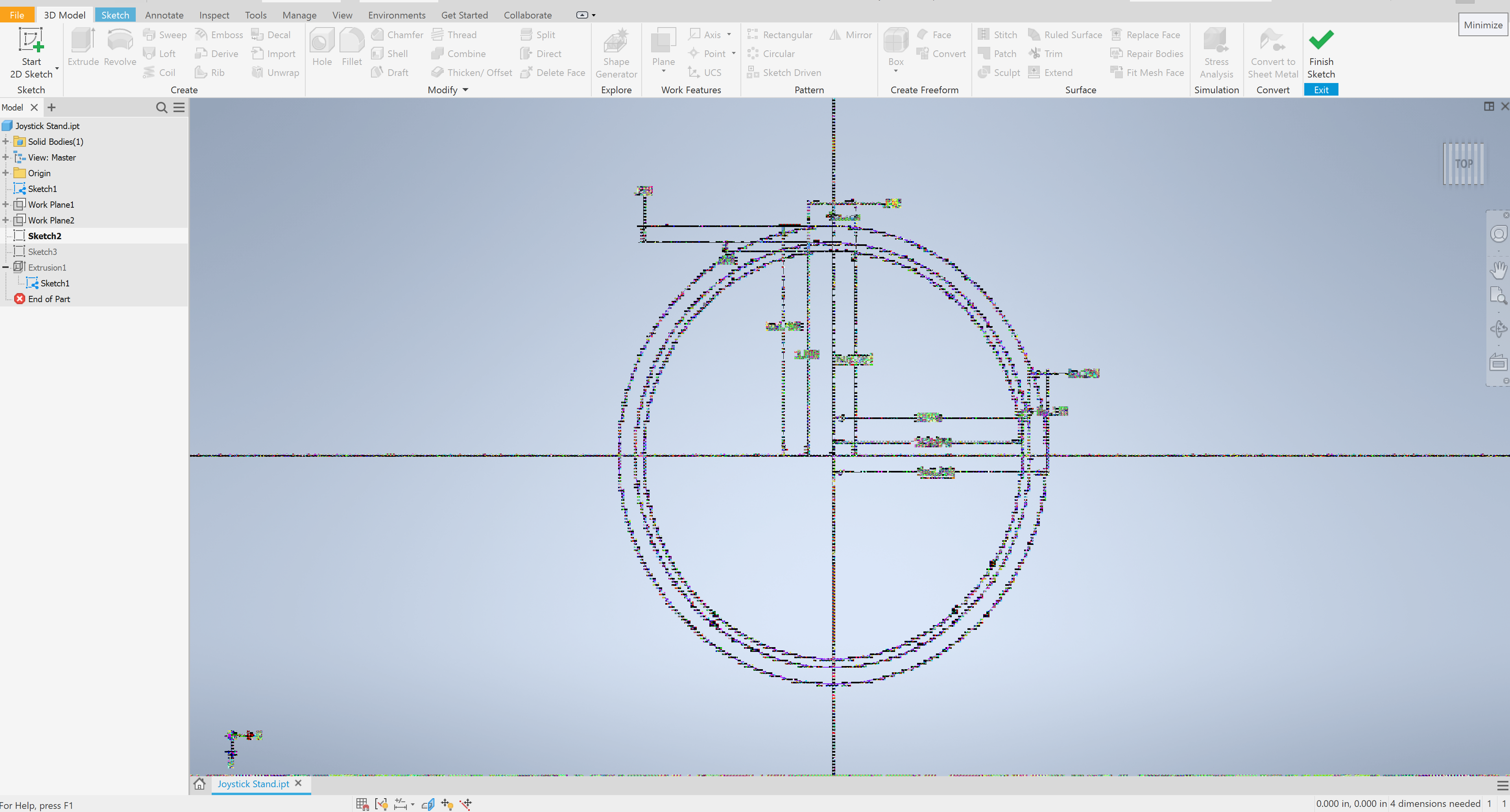Image resolution: width=1510 pixels, height=812 pixels.
Task: Open the Plane dropdown arrow
Action: pyautogui.click(x=663, y=72)
